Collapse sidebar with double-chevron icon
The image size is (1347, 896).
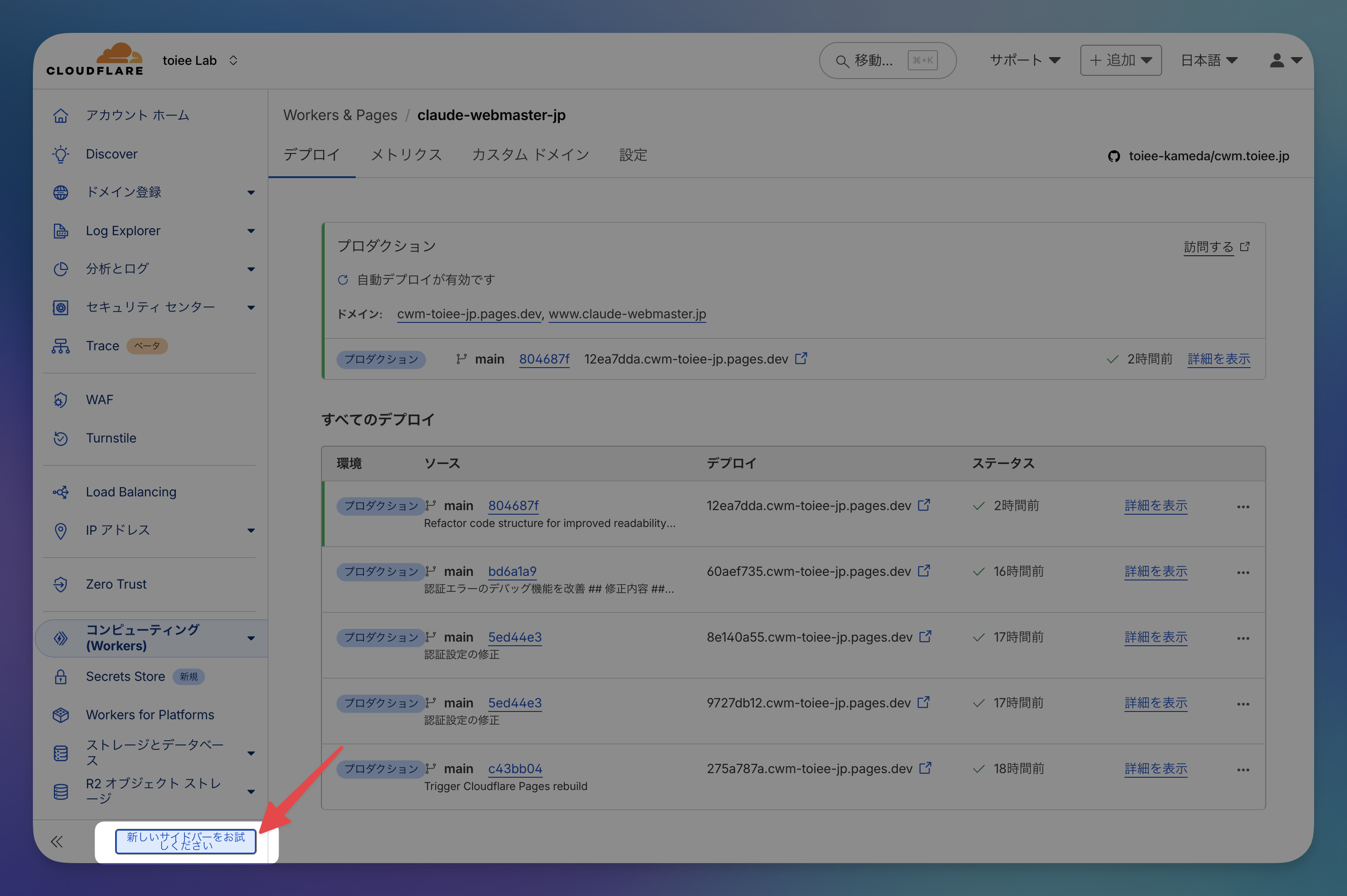[57, 841]
